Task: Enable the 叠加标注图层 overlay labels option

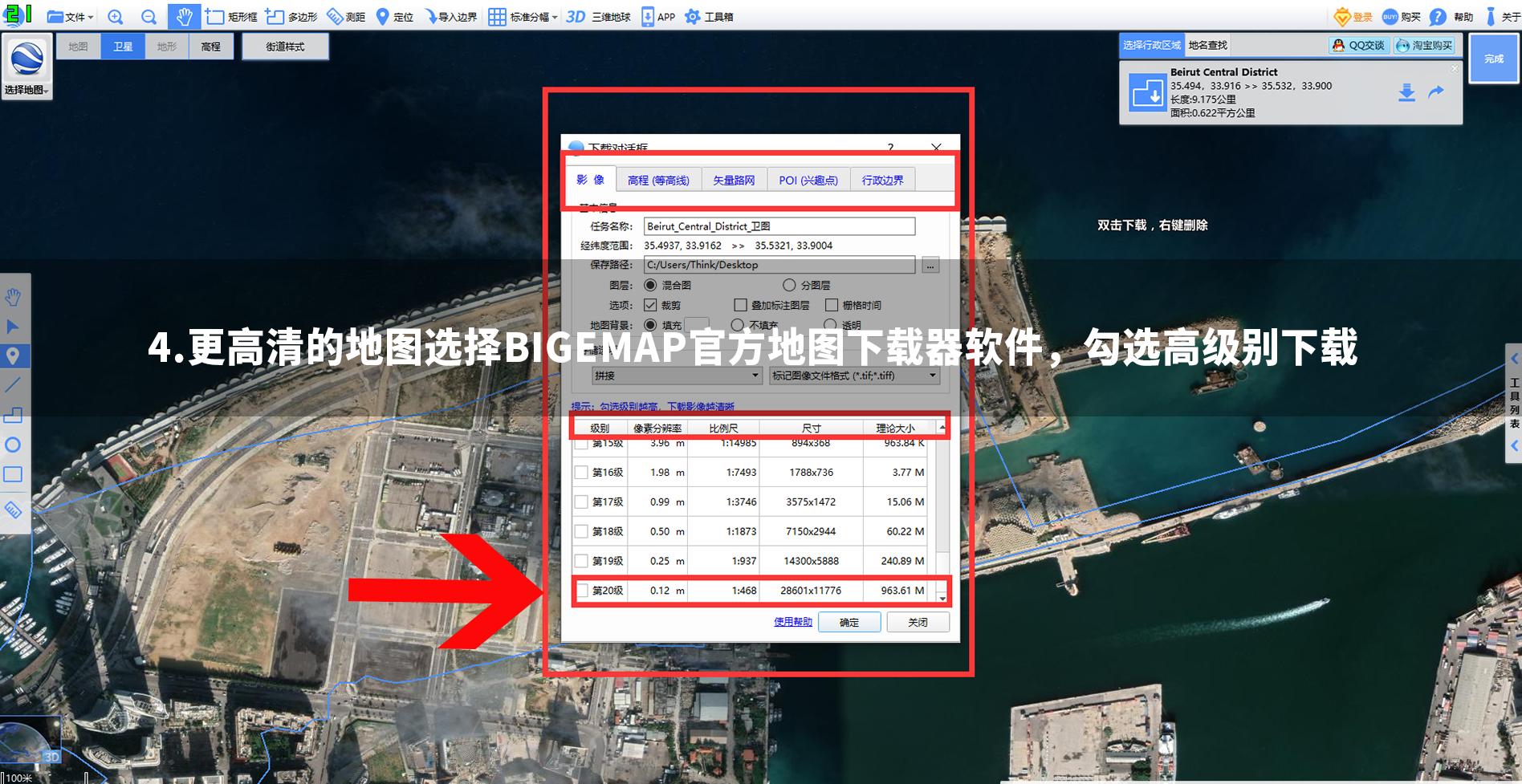Action: 739,305
